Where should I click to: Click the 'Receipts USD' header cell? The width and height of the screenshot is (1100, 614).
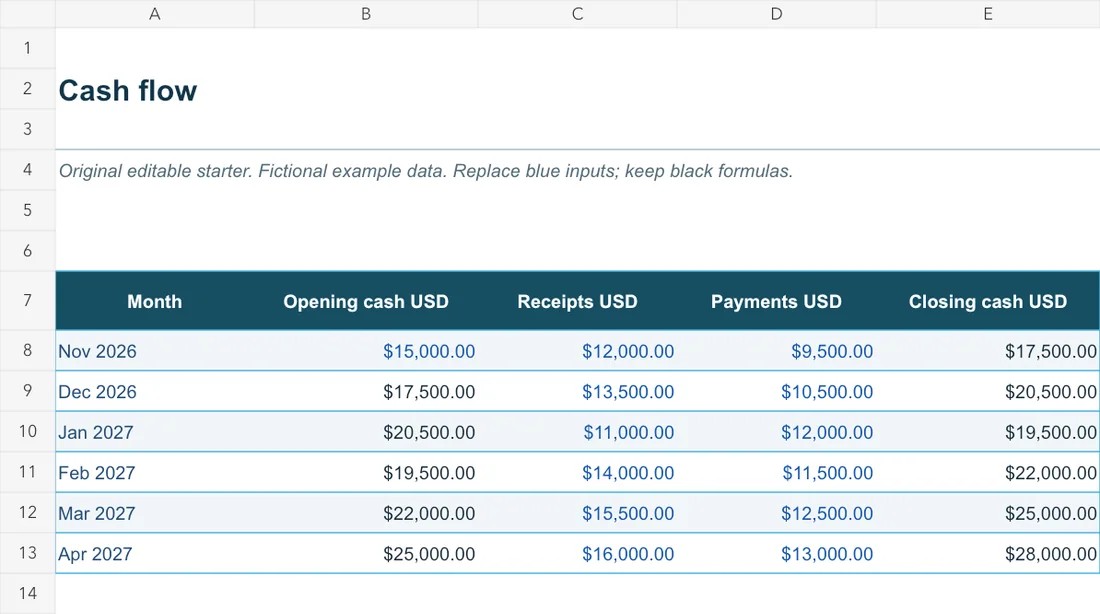(577, 301)
